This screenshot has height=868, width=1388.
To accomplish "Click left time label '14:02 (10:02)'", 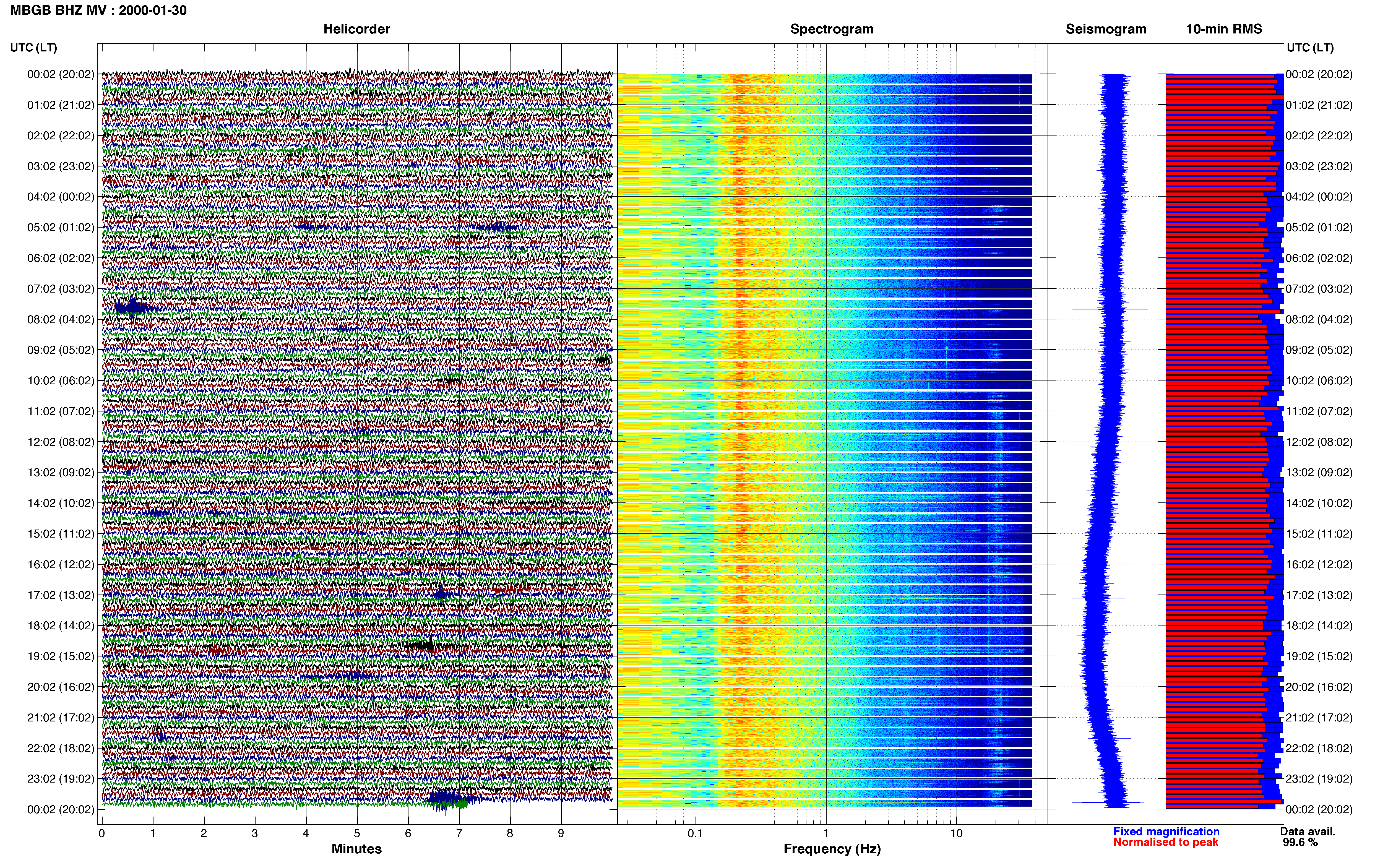I will point(61,504).
